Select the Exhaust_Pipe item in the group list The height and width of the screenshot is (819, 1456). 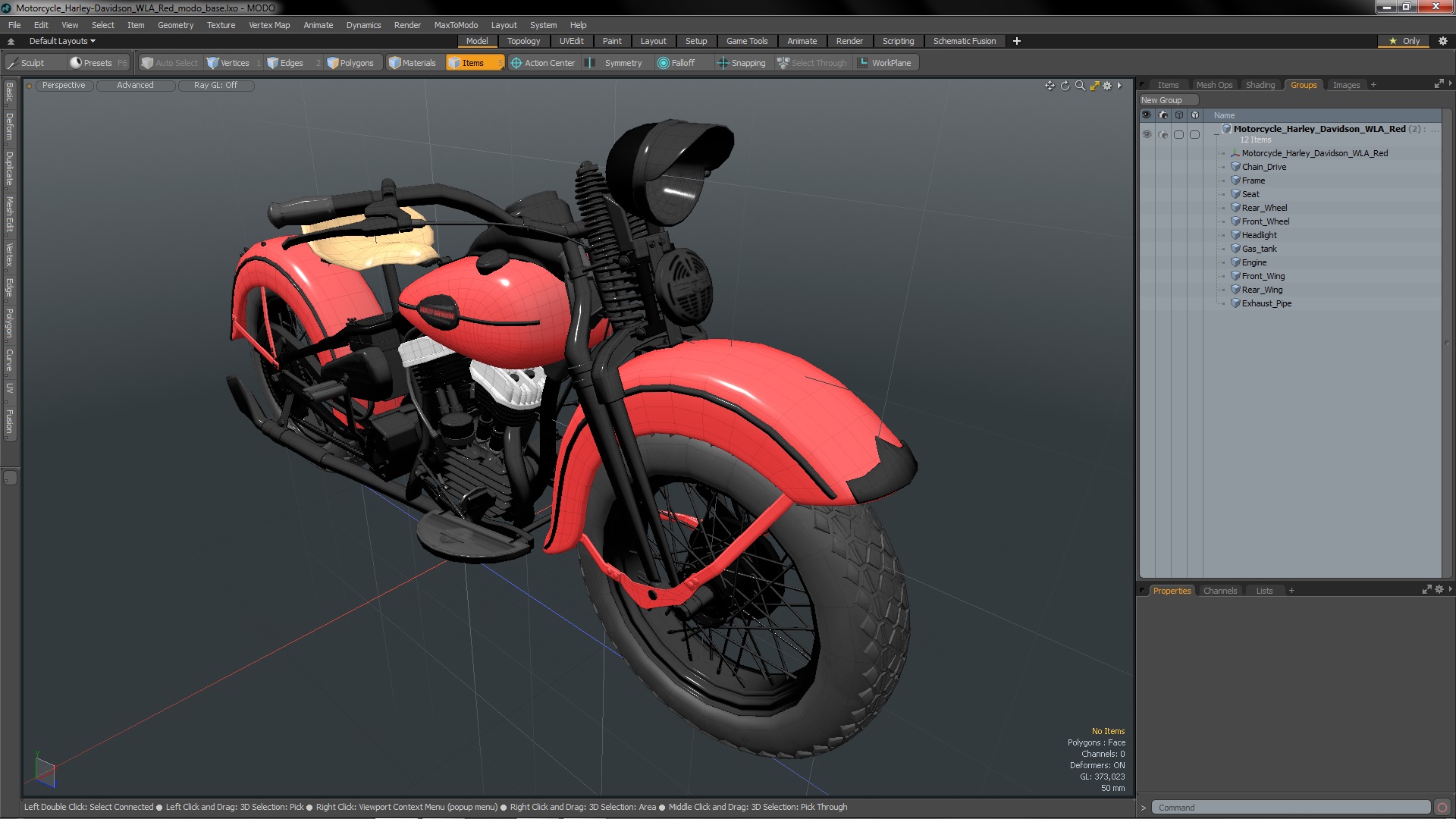[1266, 303]
